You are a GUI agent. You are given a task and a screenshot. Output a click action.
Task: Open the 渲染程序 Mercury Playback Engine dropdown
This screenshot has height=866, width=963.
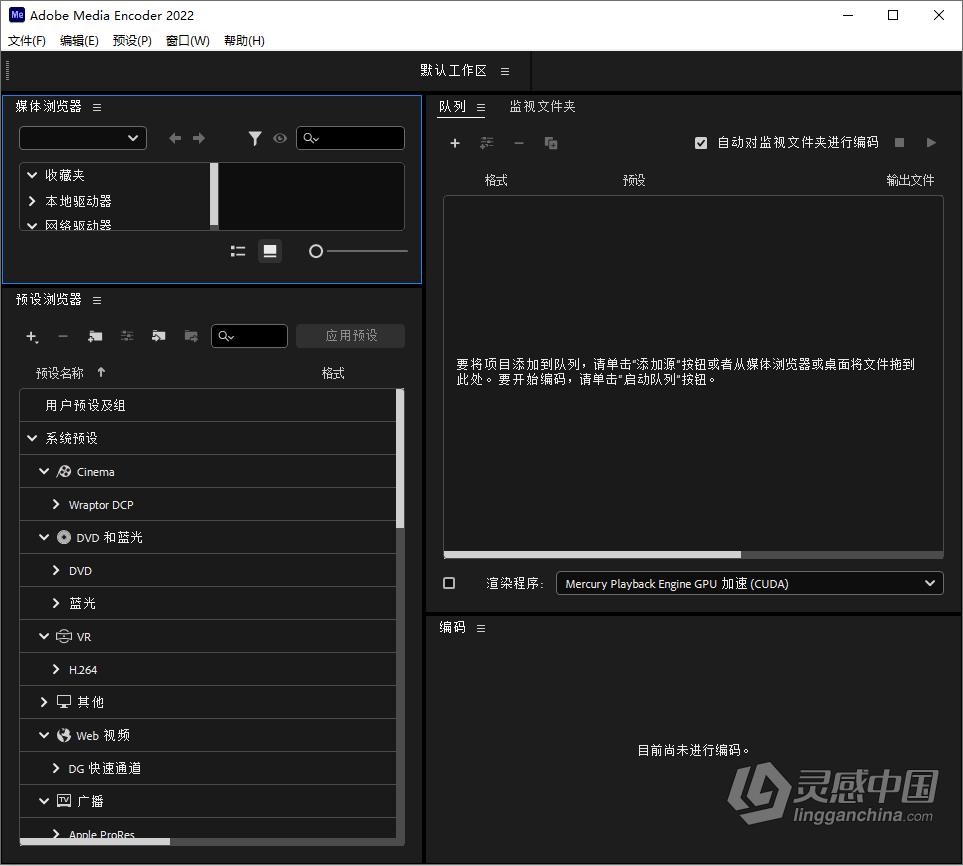pos(749,583)
